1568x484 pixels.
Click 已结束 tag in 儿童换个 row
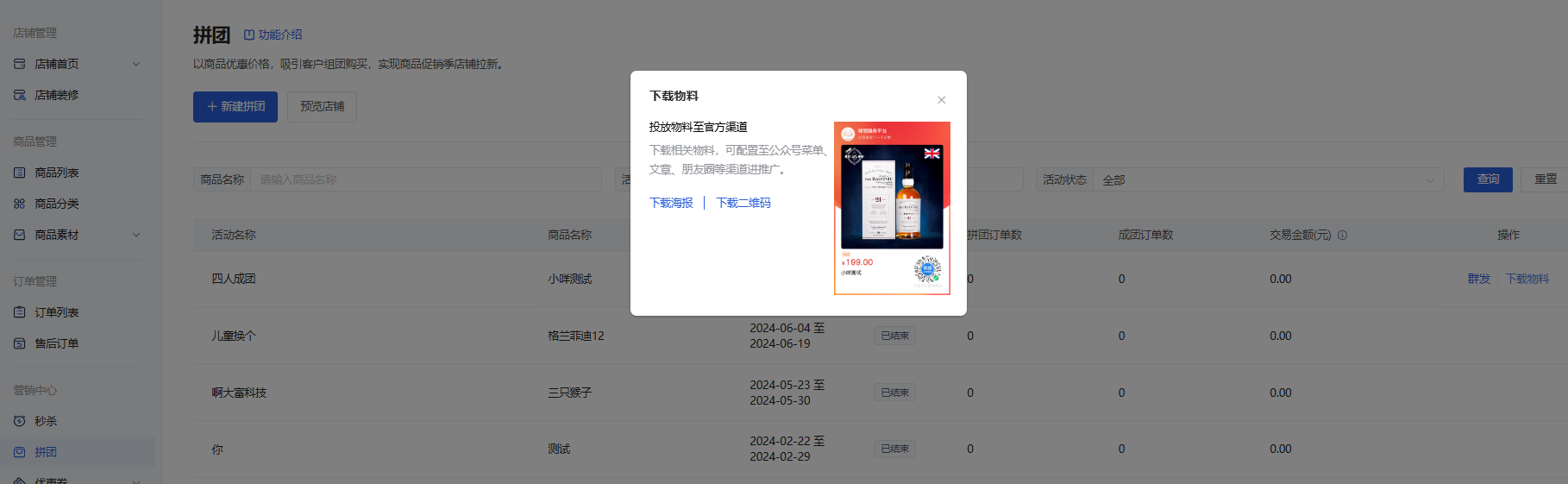[x=894, y=336]
